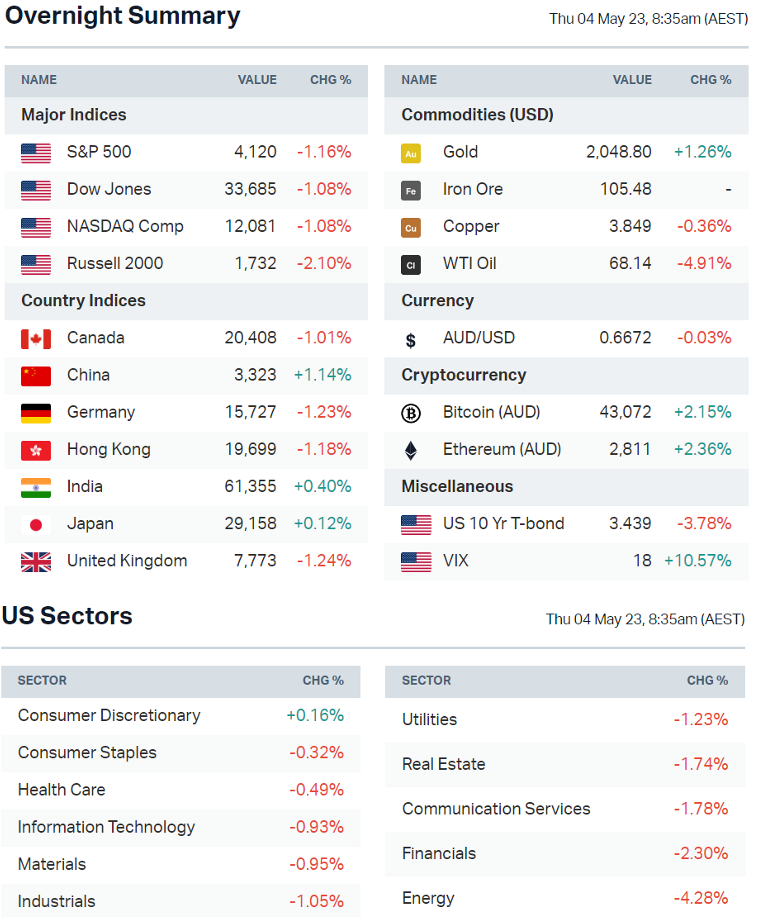Open the Russell 2000 index row
The height and width of the screenshot is (922, 759).
115,263
